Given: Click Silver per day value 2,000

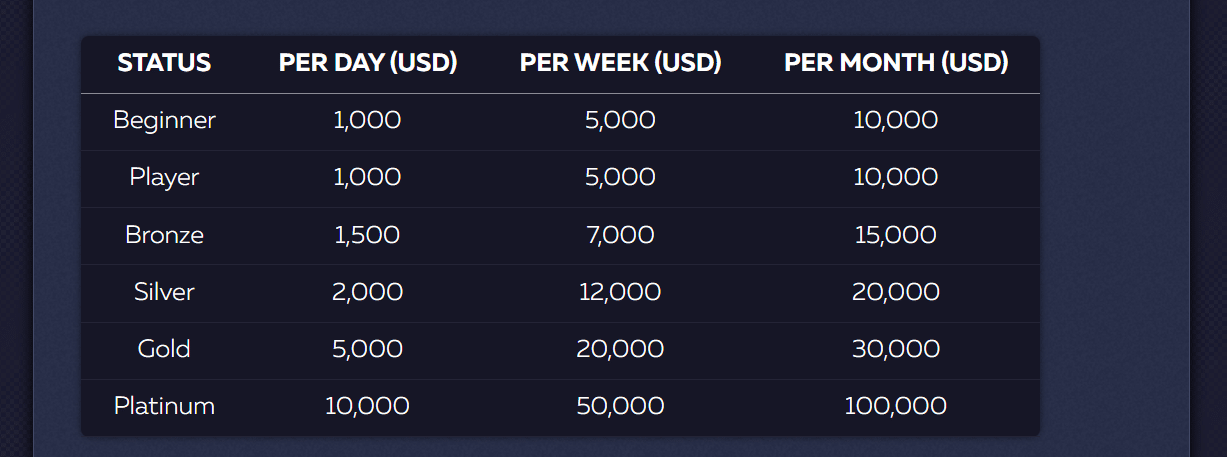Looking at the screenshot, I should tap(367, 292).
